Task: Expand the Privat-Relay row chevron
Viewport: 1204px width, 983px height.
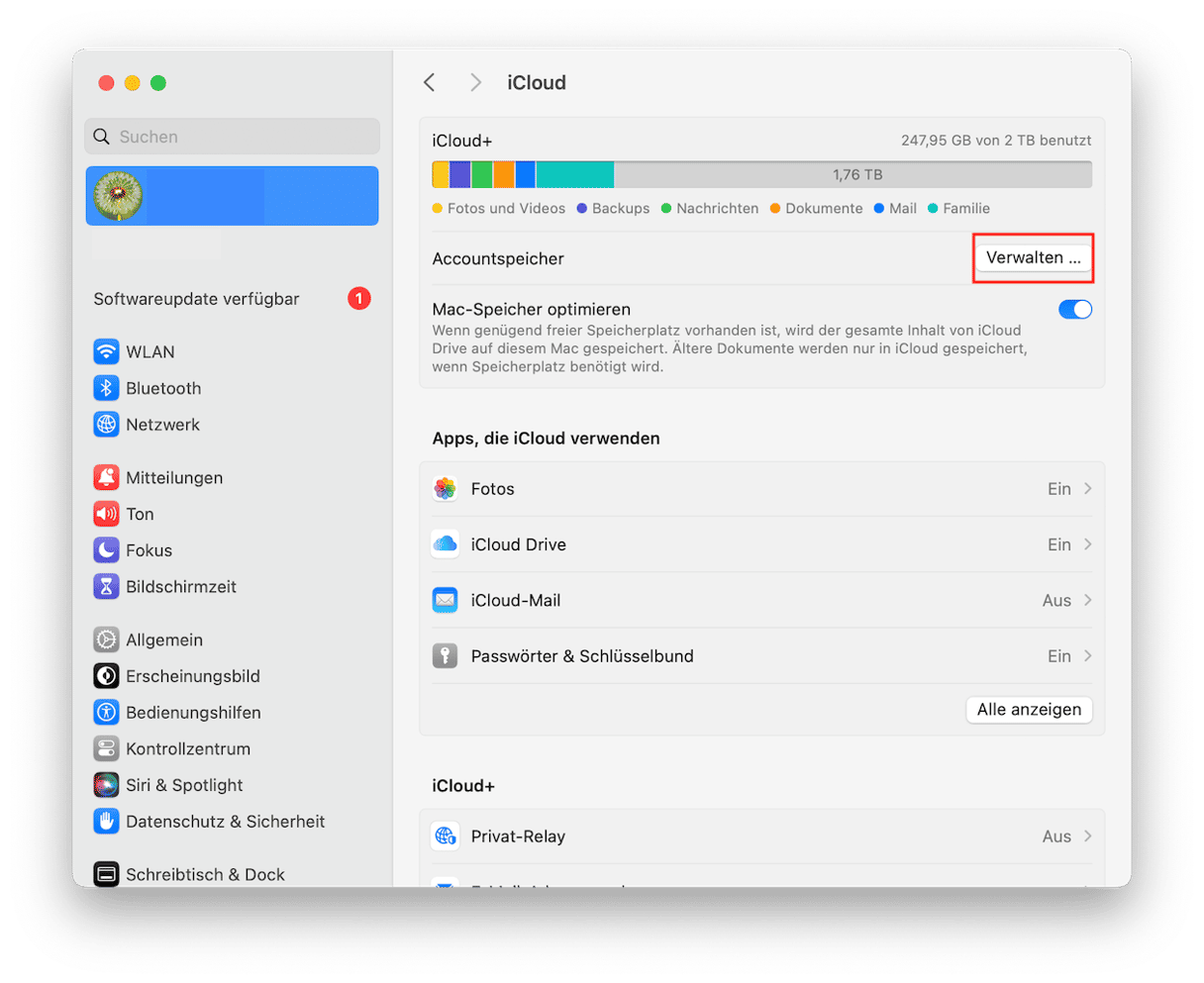Action: pyautogui.click(x=1088, y=836)
